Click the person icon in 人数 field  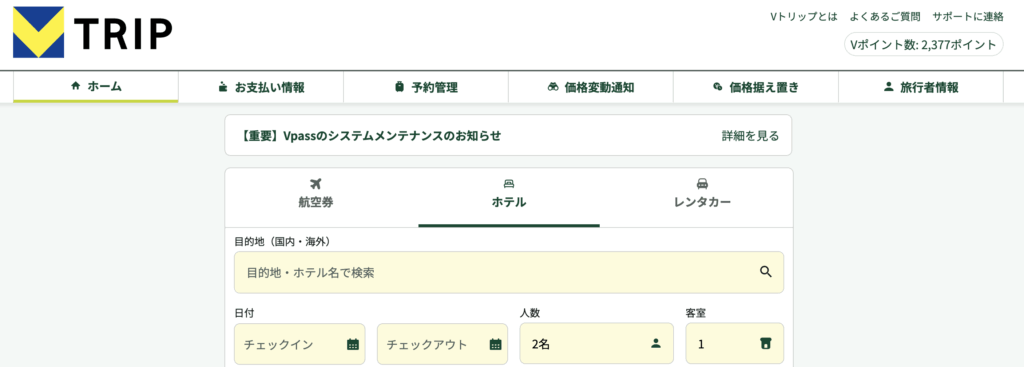pos(656,343)
